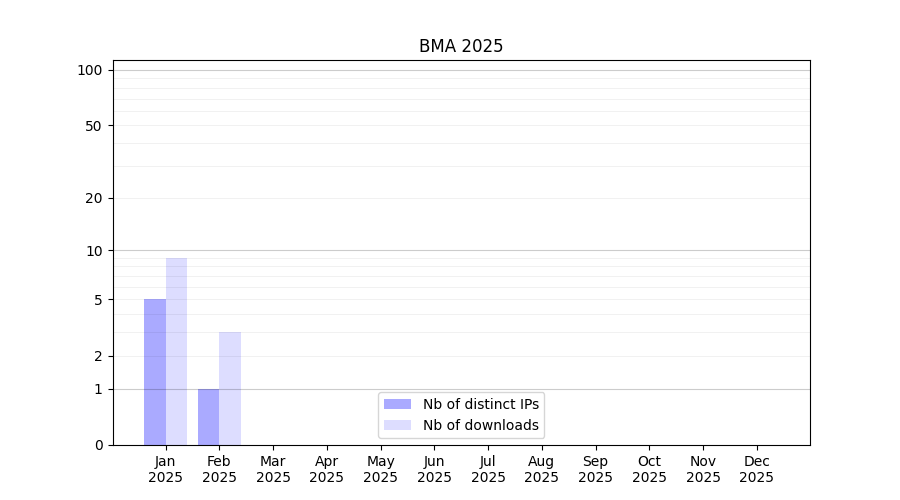Click the 'Mar 2025' axis tick label
Screen dimensions: 900x500
point(273,469)
